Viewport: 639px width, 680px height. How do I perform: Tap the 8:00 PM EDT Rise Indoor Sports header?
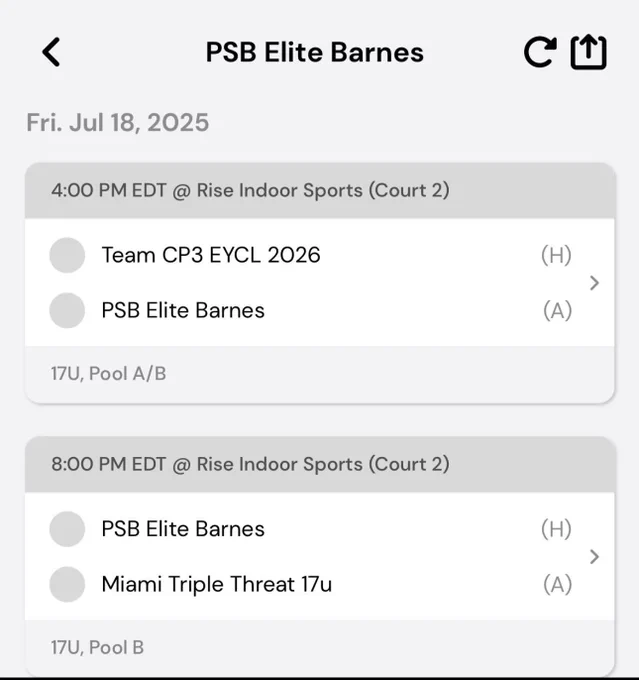coord(320,464)
